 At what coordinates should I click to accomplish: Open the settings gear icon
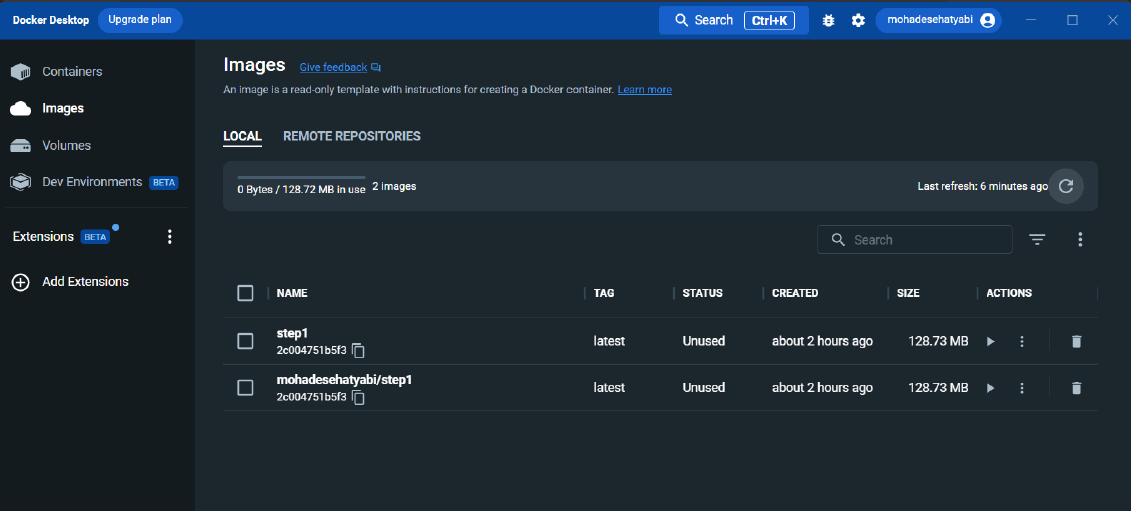point(858,20)
